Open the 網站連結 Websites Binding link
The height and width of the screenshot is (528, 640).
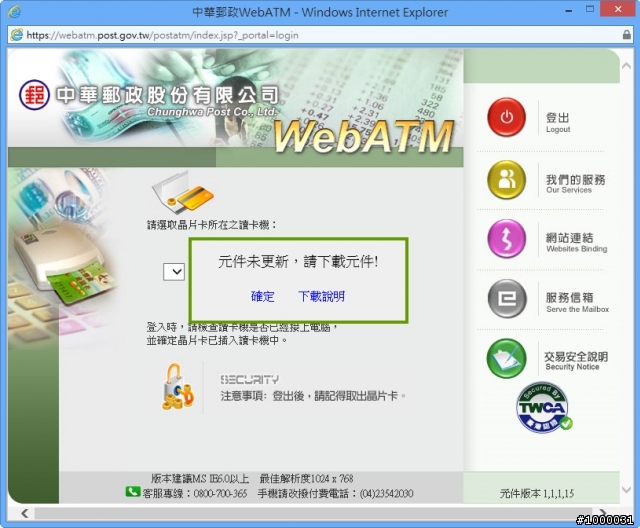pyautogui.click(x=576, y=242)
